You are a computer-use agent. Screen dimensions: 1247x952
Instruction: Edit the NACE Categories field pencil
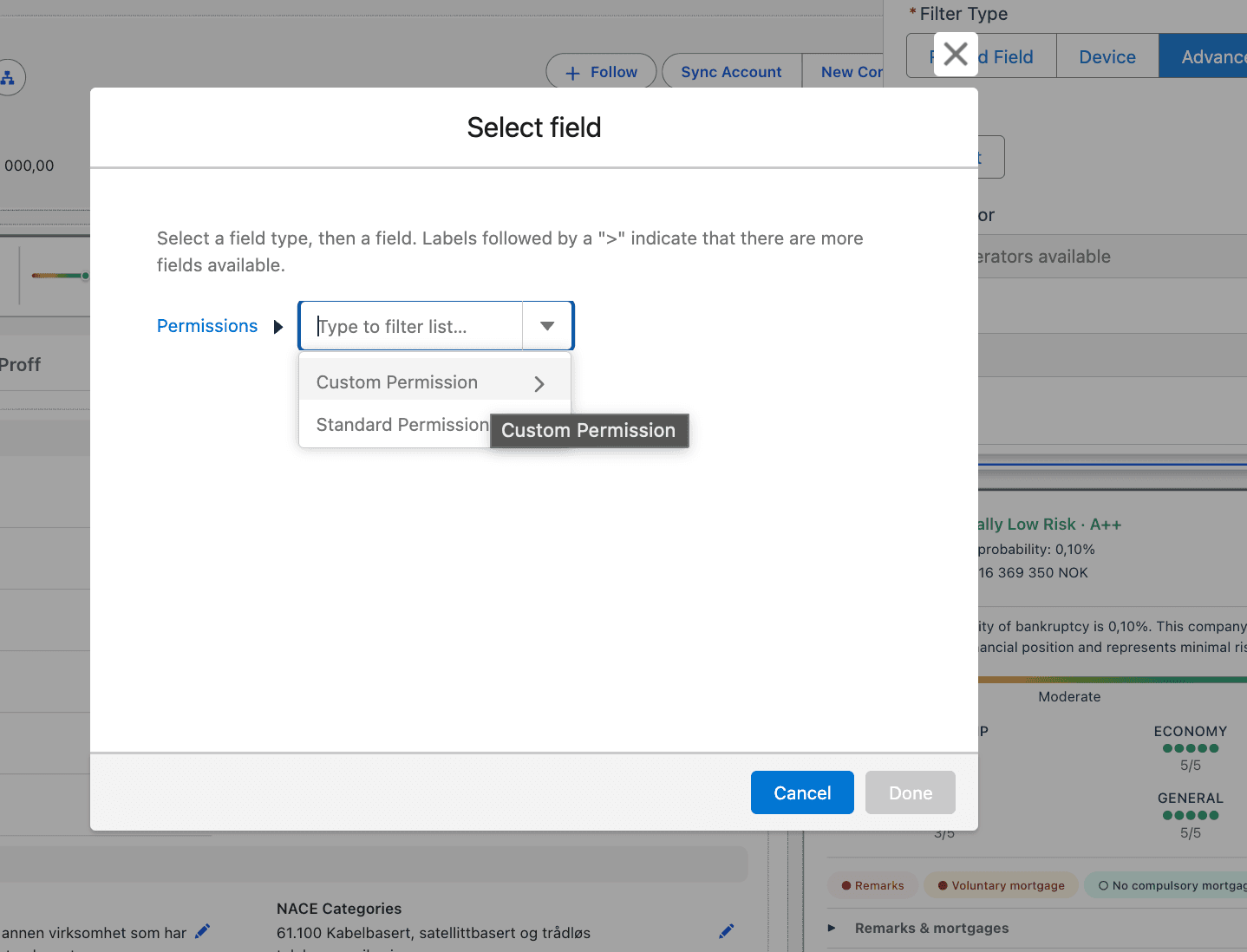(x=727, y=931)
